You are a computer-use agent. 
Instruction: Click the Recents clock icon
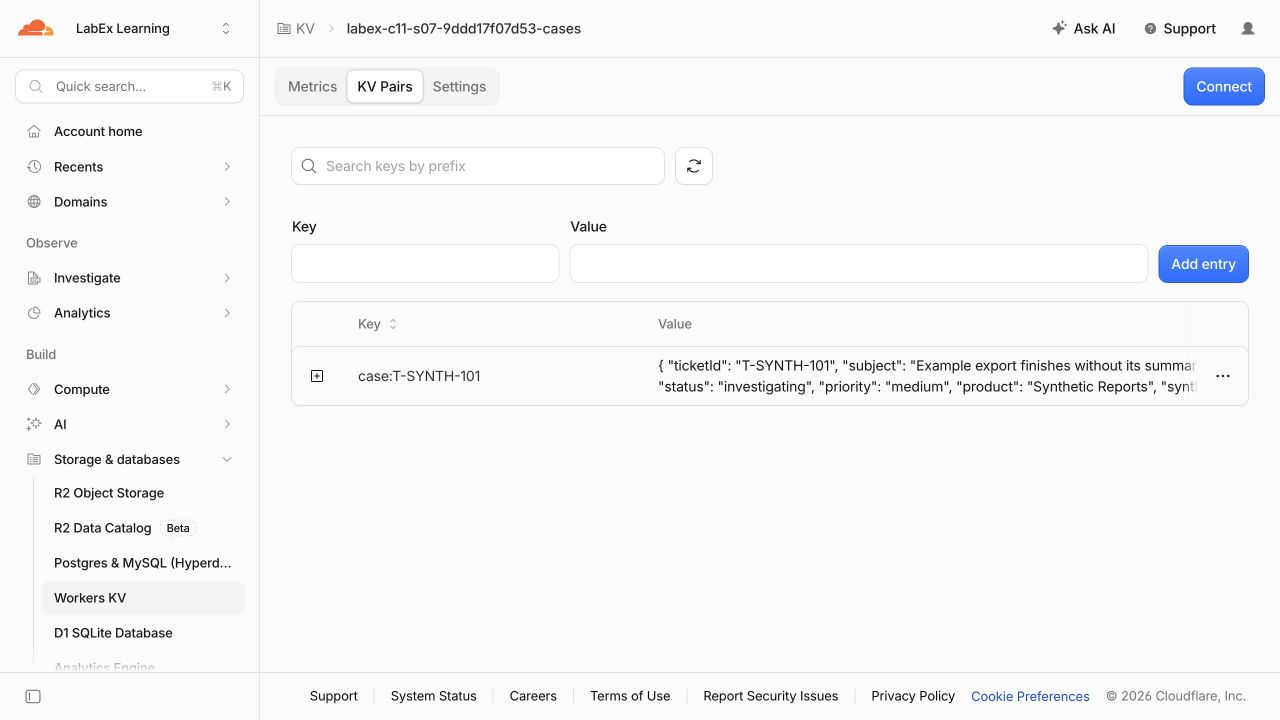pyautogui.click(x=34, y=167)
